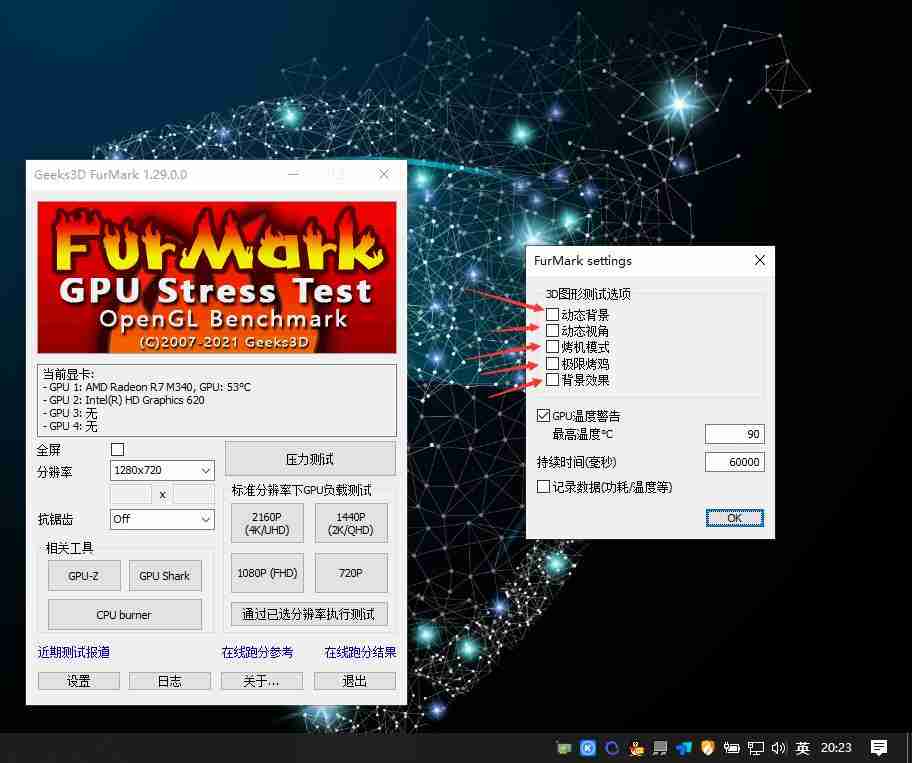This screenshot has height=763, width=912.
Task: Tick the 动态视角 option
Action: tap(553, 331)
